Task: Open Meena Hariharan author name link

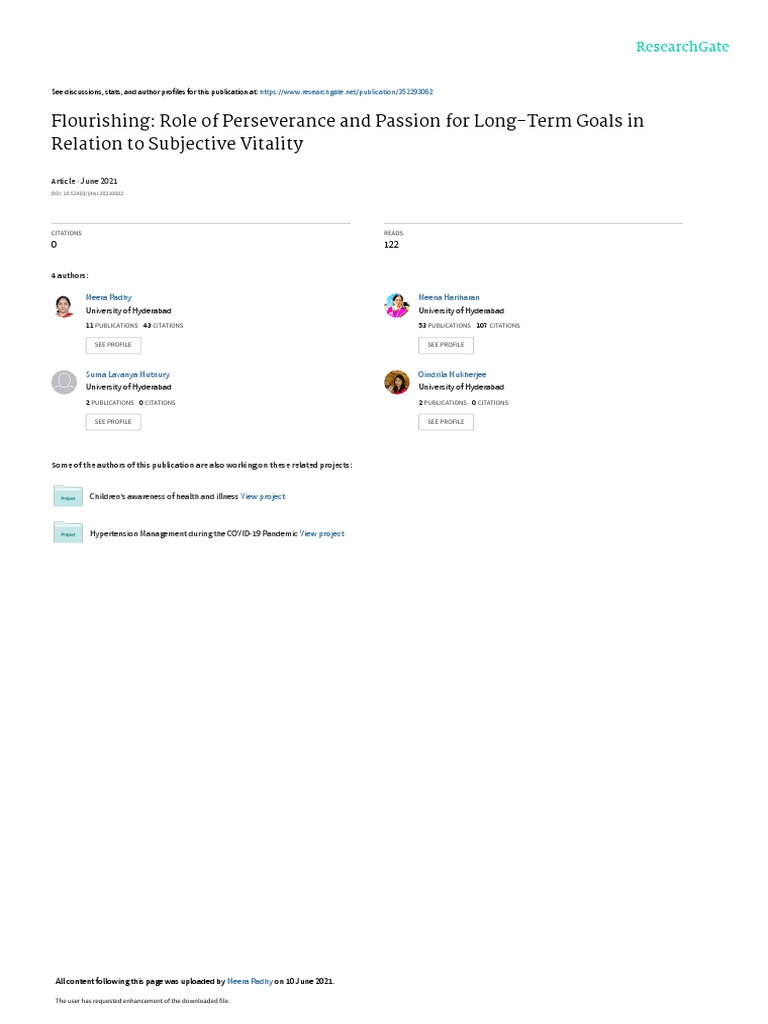Action: (x=449, y=297)
